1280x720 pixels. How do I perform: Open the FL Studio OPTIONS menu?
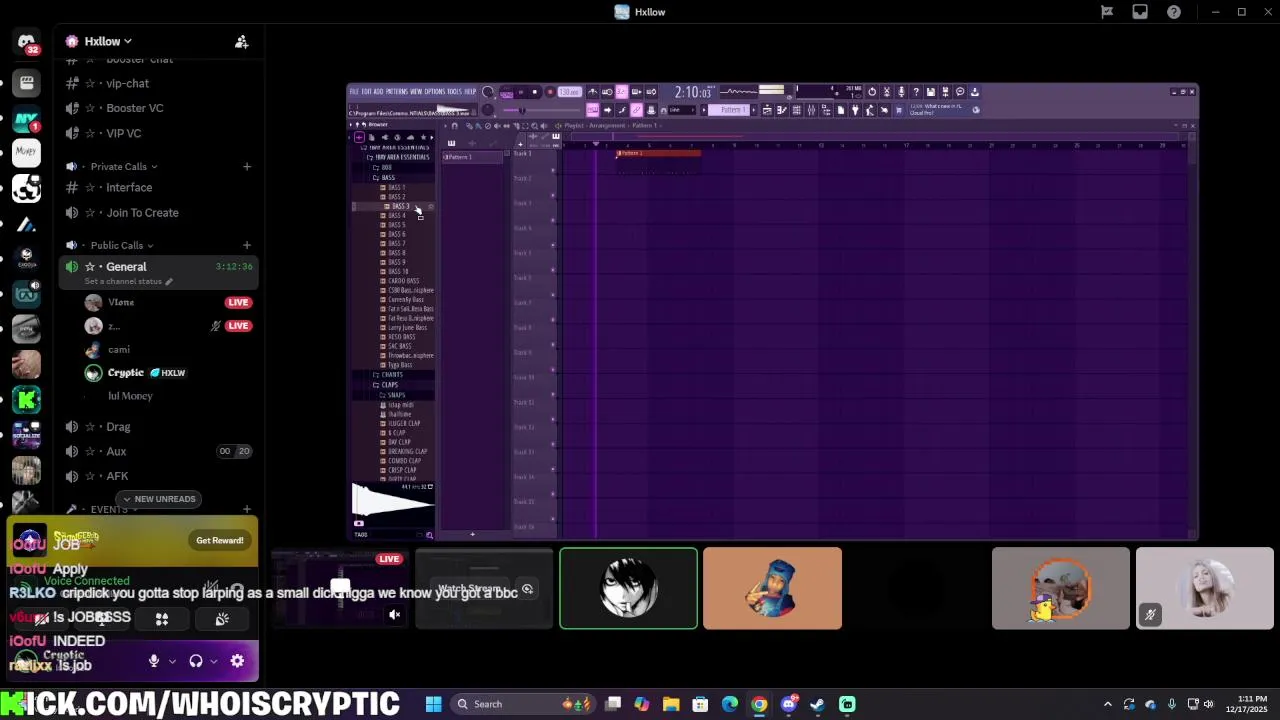click(x=435, y=91)
